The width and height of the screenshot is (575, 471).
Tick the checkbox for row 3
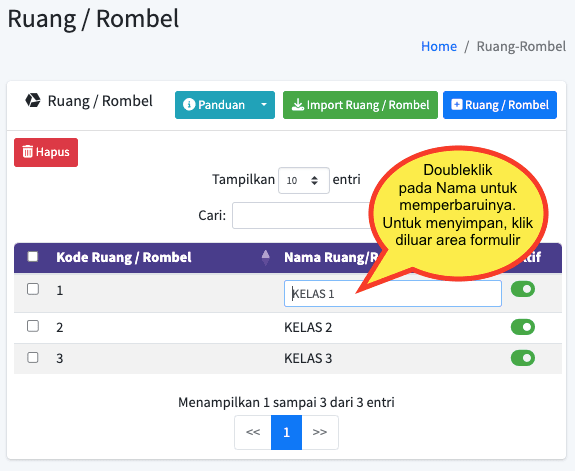click(33, 357)
